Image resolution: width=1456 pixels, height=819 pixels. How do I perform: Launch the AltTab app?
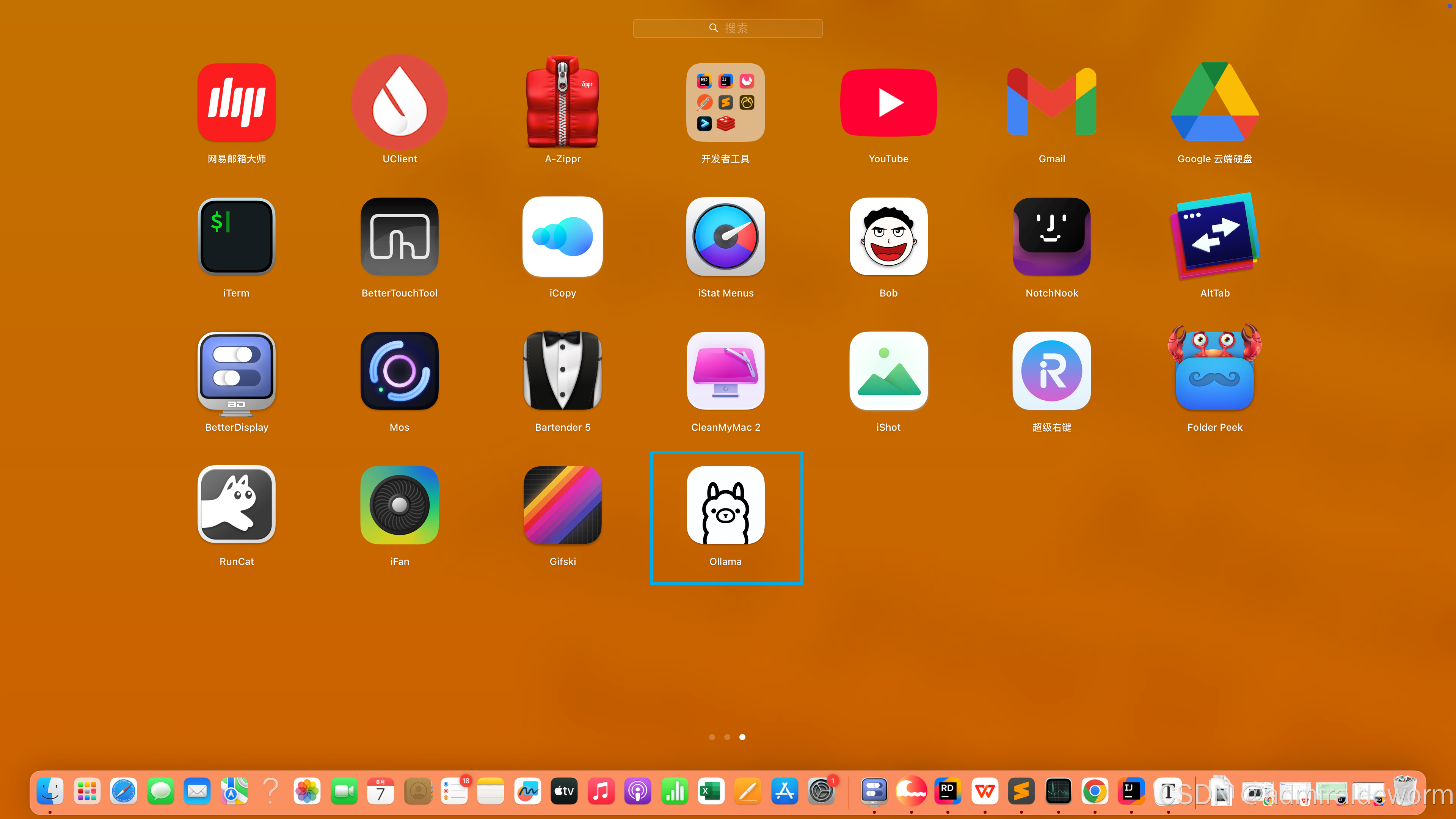pos(1214,236)
